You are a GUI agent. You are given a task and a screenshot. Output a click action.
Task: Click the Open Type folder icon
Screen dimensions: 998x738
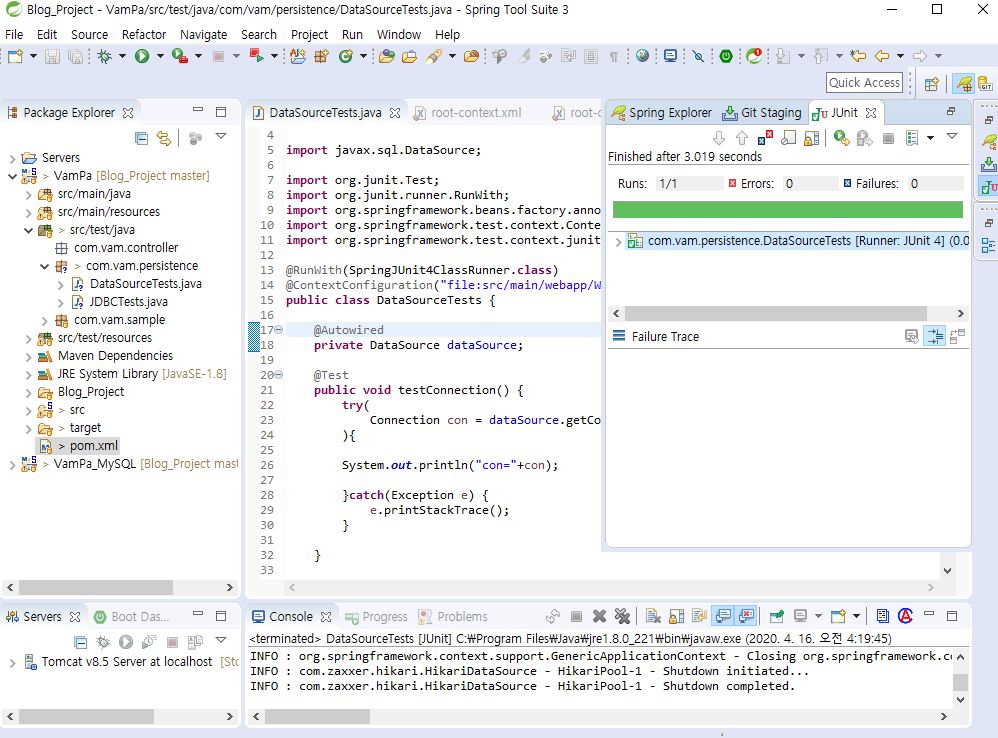pyautogui.click(x=386, y=57)
